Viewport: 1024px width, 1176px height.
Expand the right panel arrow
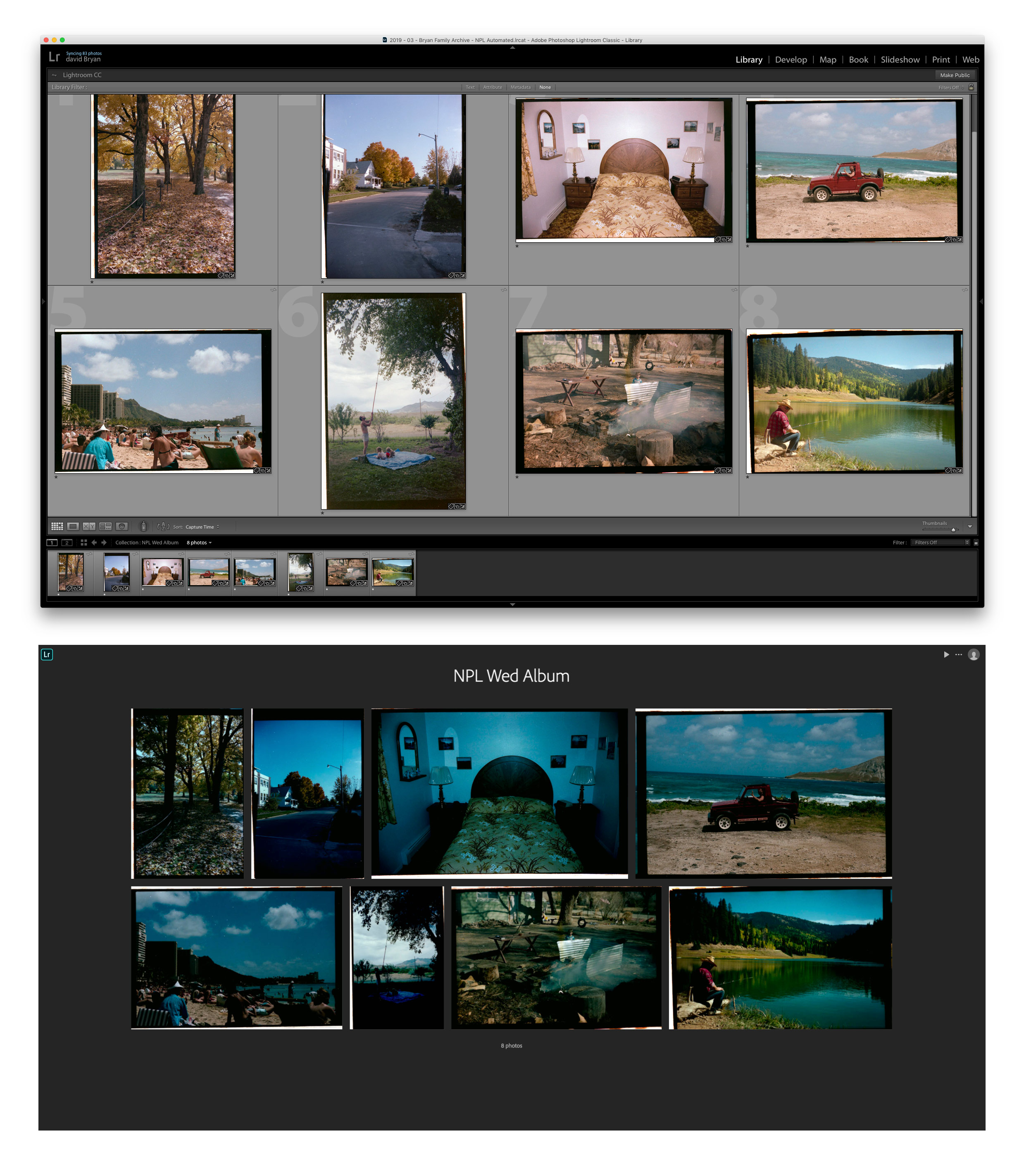pos(981,301)
